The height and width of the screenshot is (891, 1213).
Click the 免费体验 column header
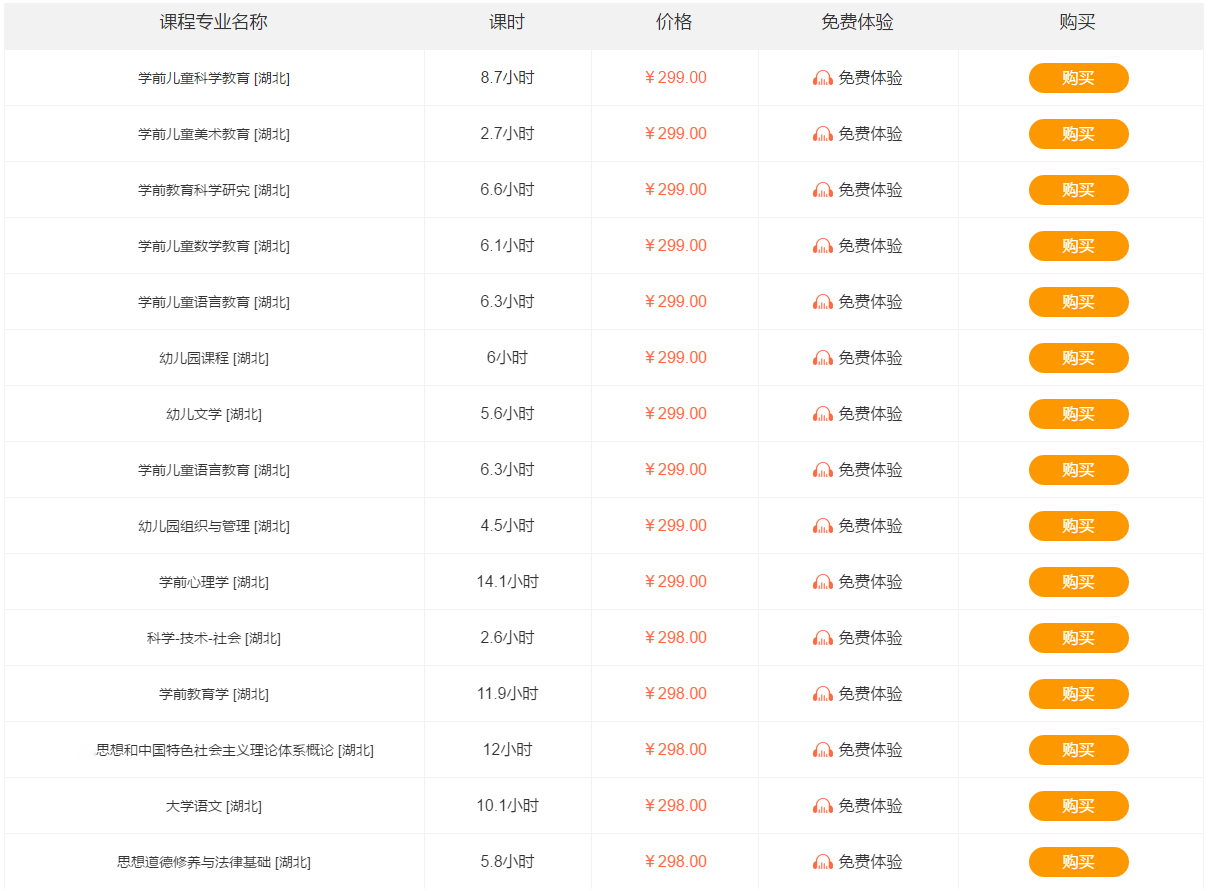[857, 23]
